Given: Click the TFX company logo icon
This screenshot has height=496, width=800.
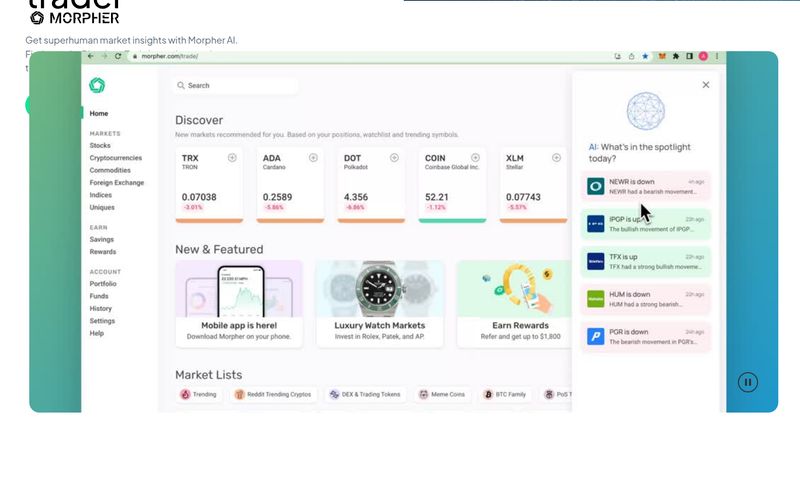Looking at the screenshot, I should tap(595, 261).
